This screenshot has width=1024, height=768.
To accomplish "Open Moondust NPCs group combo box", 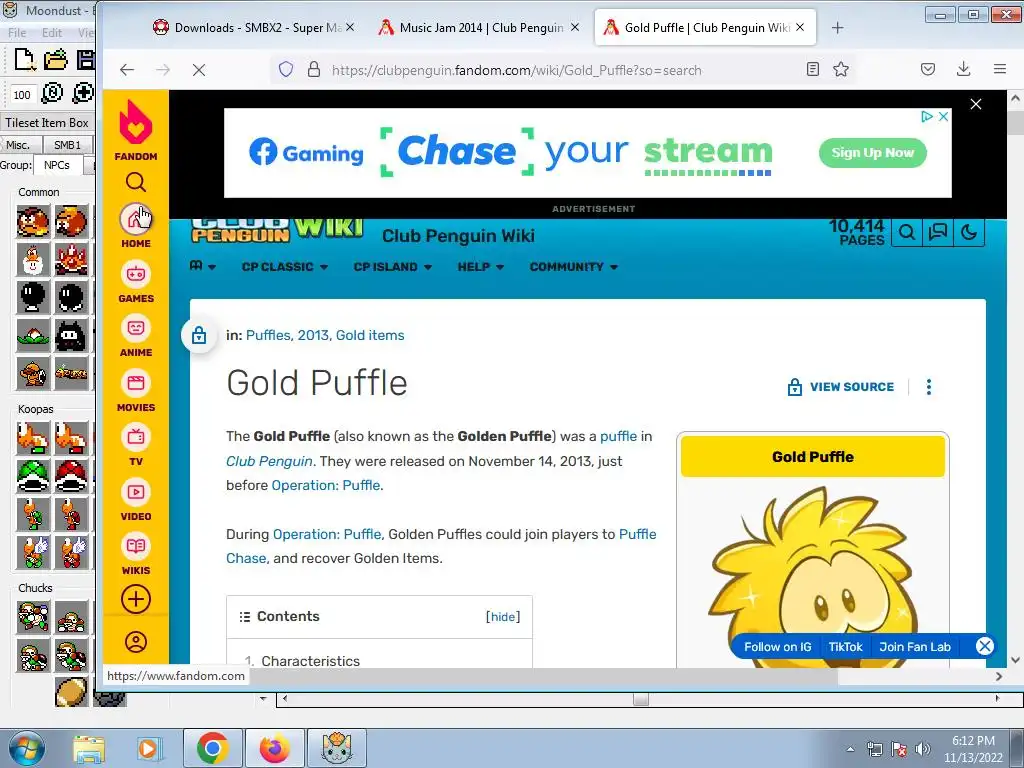I will [x=59, y=165].
